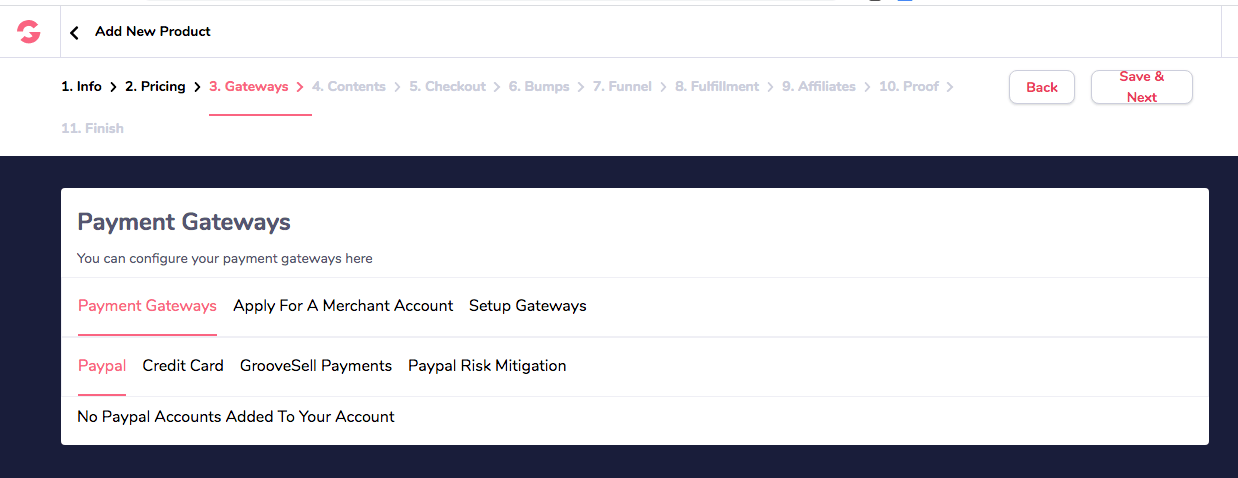Jump to step 11. Finish
The image size is (1238, 478).
coord(92,129)
